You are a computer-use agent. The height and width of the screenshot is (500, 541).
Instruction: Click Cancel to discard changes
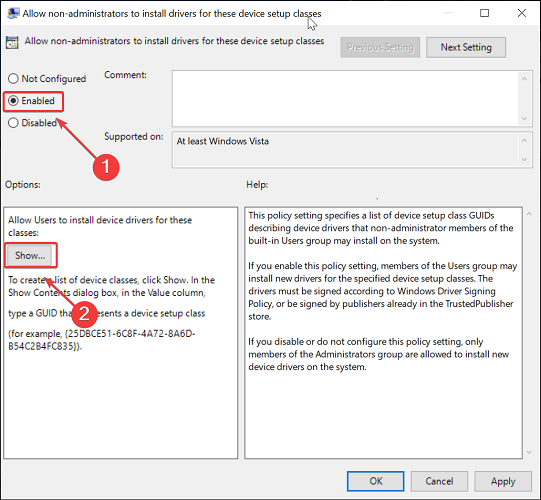(x=439, y=481)
